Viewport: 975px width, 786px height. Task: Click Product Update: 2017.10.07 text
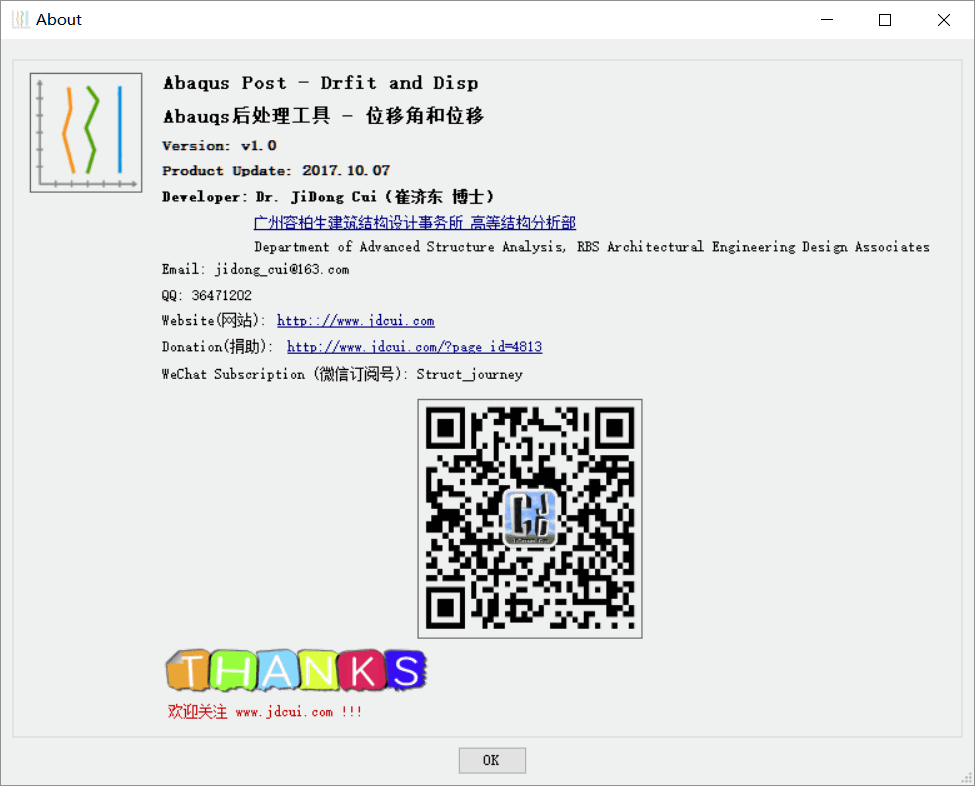[276, 170]
